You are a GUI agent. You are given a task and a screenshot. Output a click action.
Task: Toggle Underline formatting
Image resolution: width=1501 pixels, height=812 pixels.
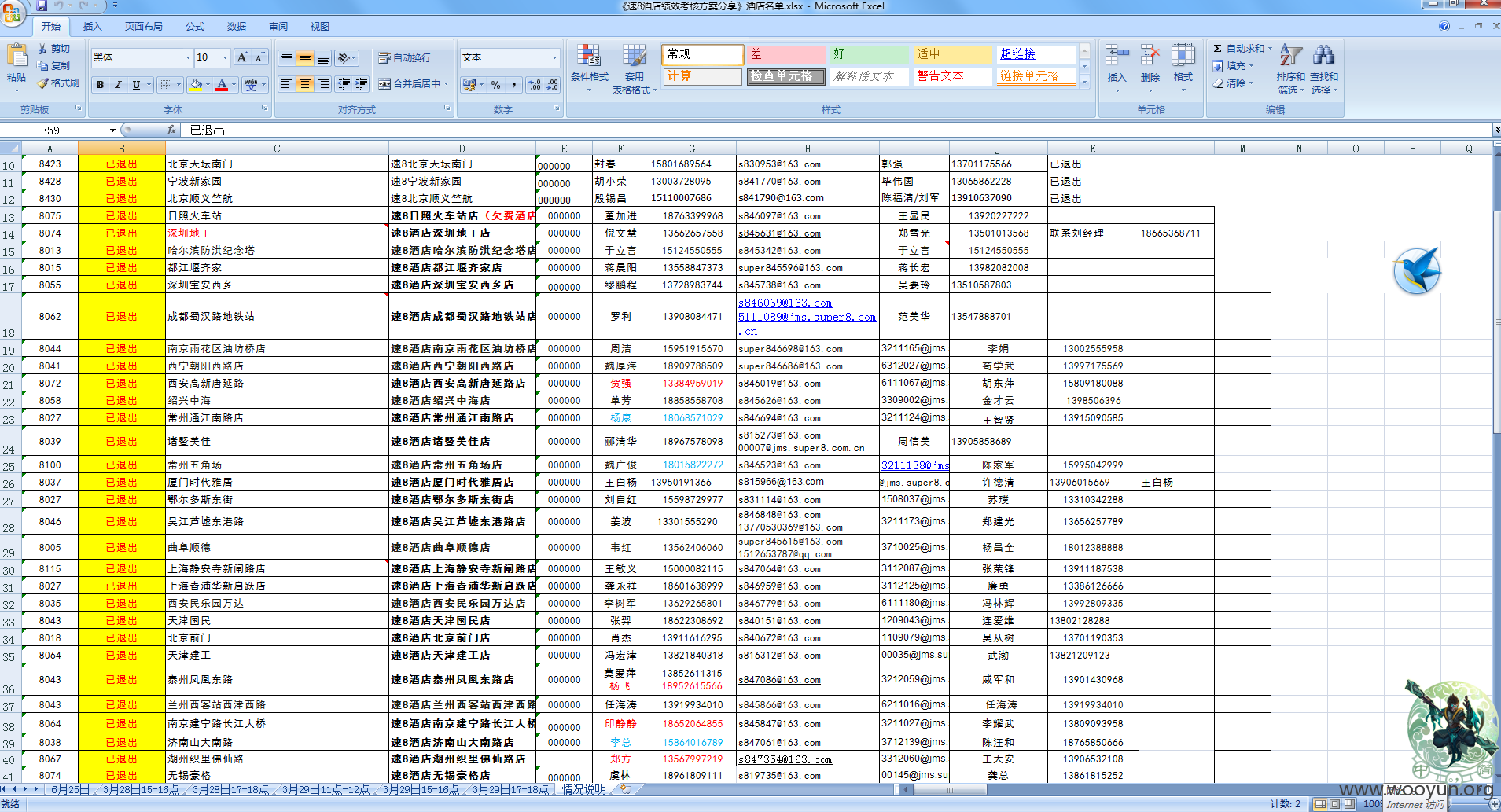click(x=136, y=85)
